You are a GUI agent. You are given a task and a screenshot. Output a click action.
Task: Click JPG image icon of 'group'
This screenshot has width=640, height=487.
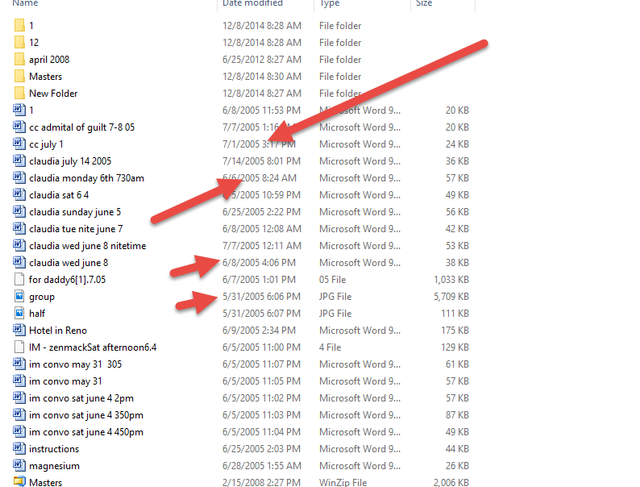(19, 296)
